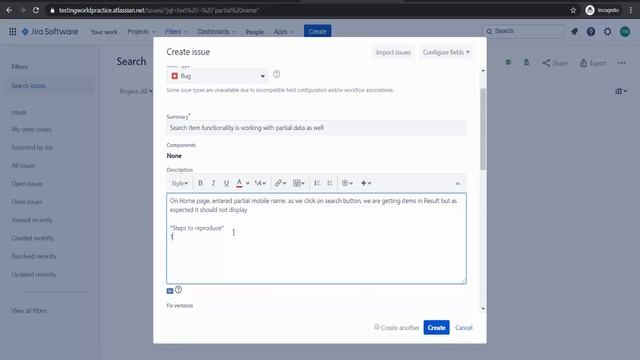This screenshot has width=640, height=360.
Task: Open the Configure fields dropdown
Action: (x=446, y=52)
